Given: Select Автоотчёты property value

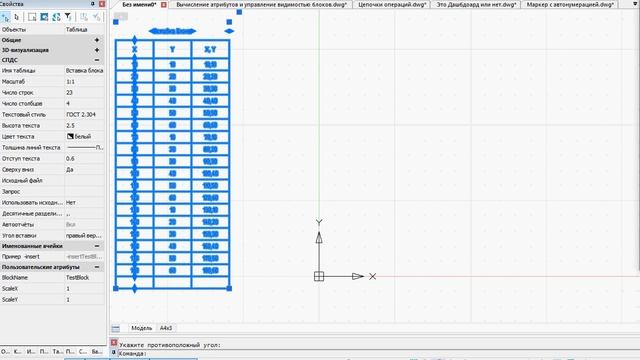Looking at the screenshot, I should 84,224.
